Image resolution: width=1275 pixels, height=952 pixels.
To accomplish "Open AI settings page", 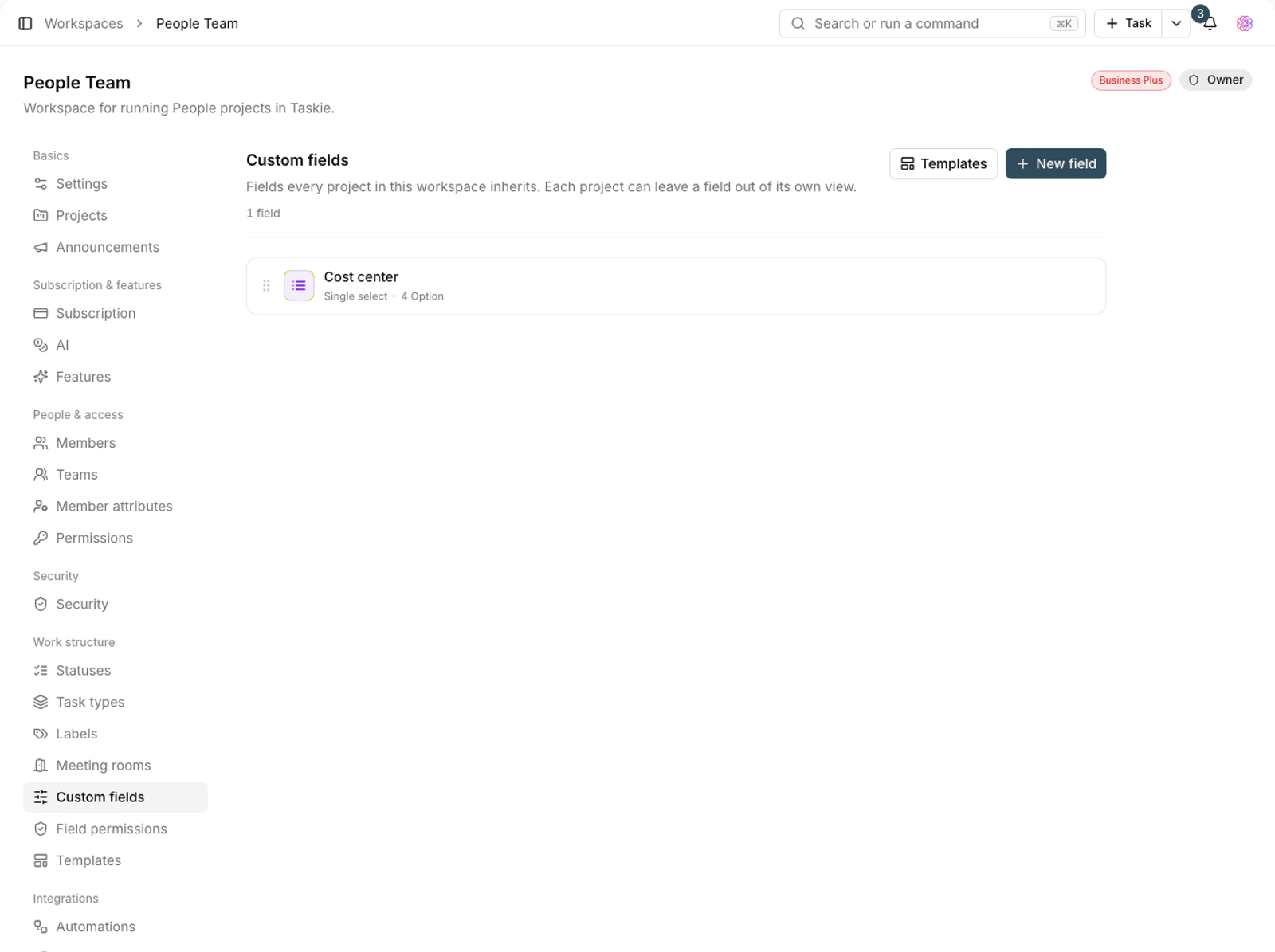I will (x=116, y=346).
